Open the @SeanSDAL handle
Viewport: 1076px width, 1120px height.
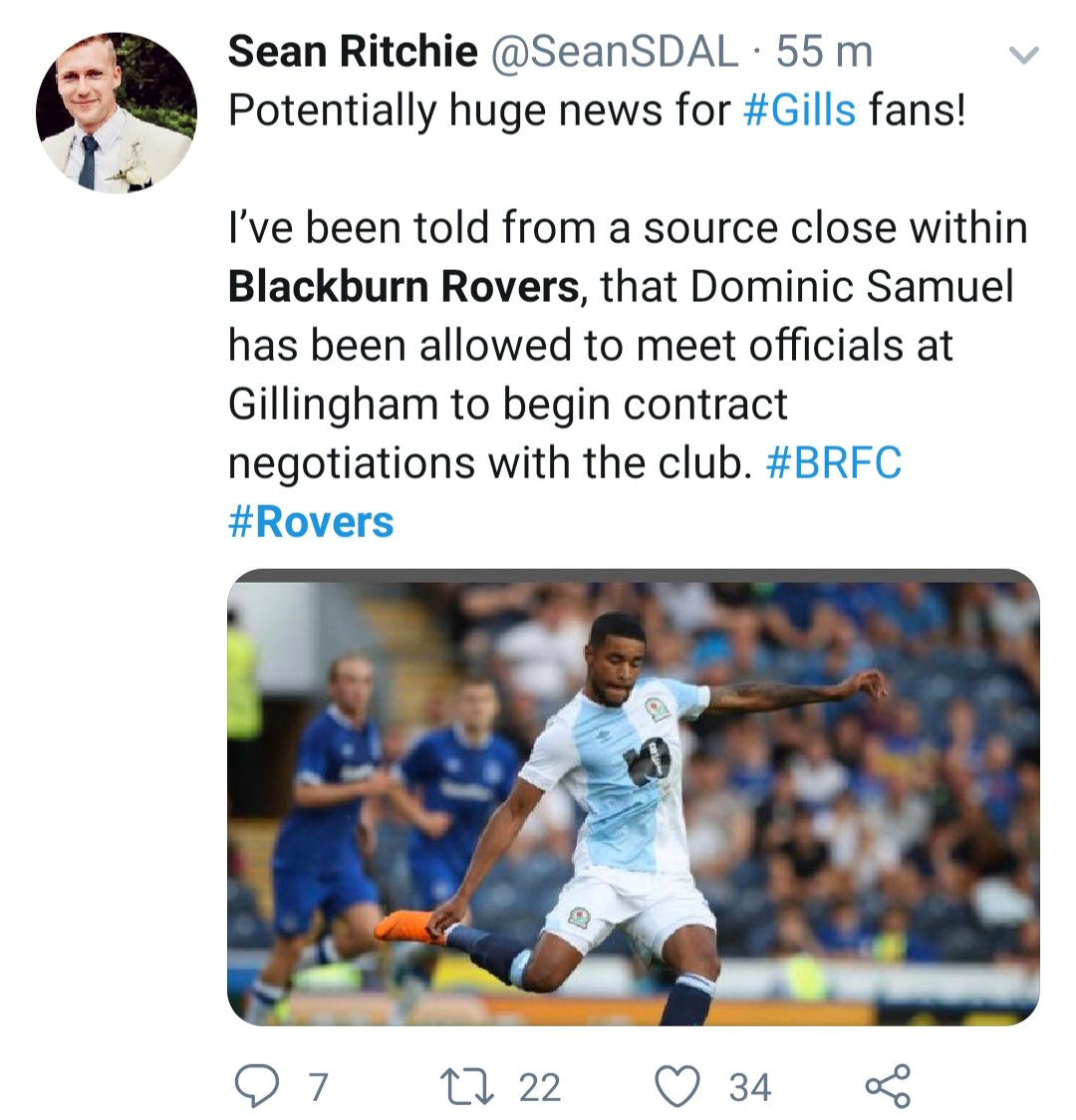click(x=614, y=52)
